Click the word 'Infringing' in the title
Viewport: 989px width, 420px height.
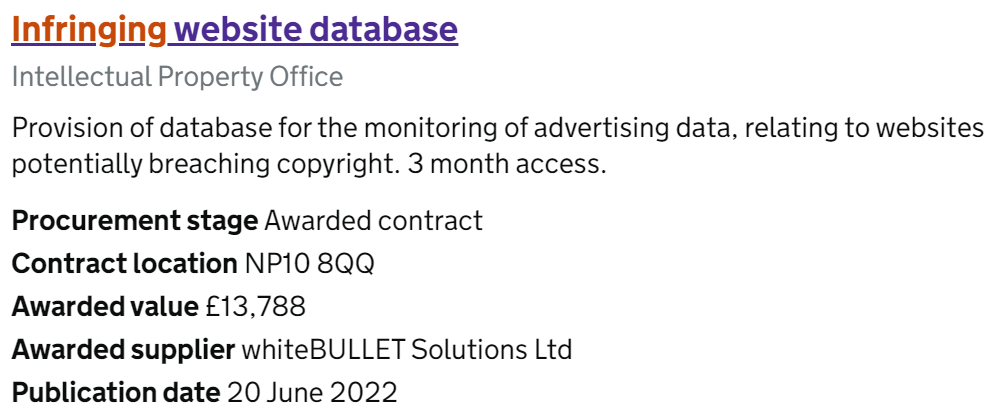tap(89, 29)
